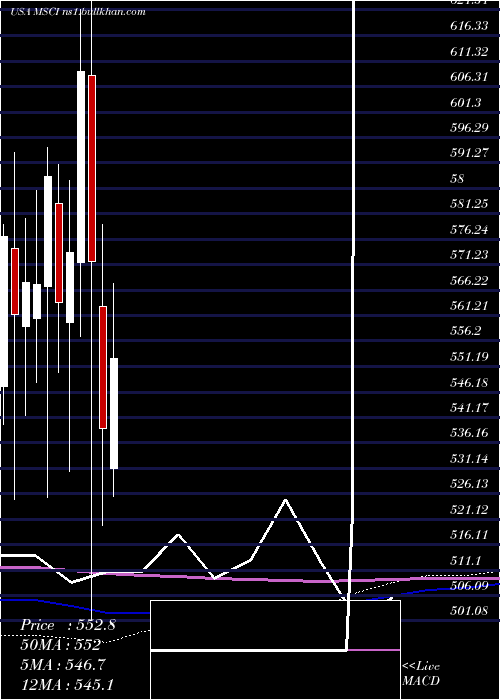Click the 516.11 price axis label

coord(469,535)
